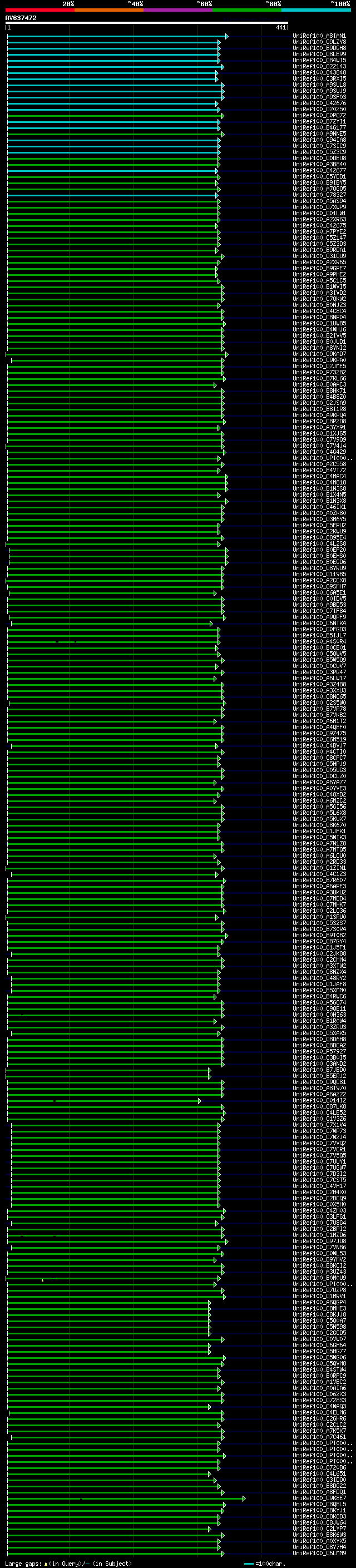Select UniRef100_A5GI56 label
Screen dimensions: 356x1568
pyautogui.click(x=319, y=807)
